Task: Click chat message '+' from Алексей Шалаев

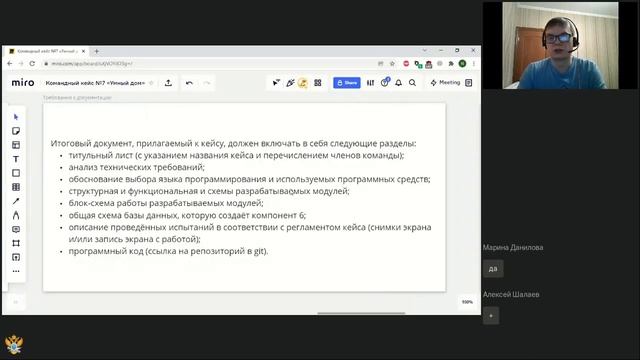Action: pyautogui.click(x=491, y=316)
